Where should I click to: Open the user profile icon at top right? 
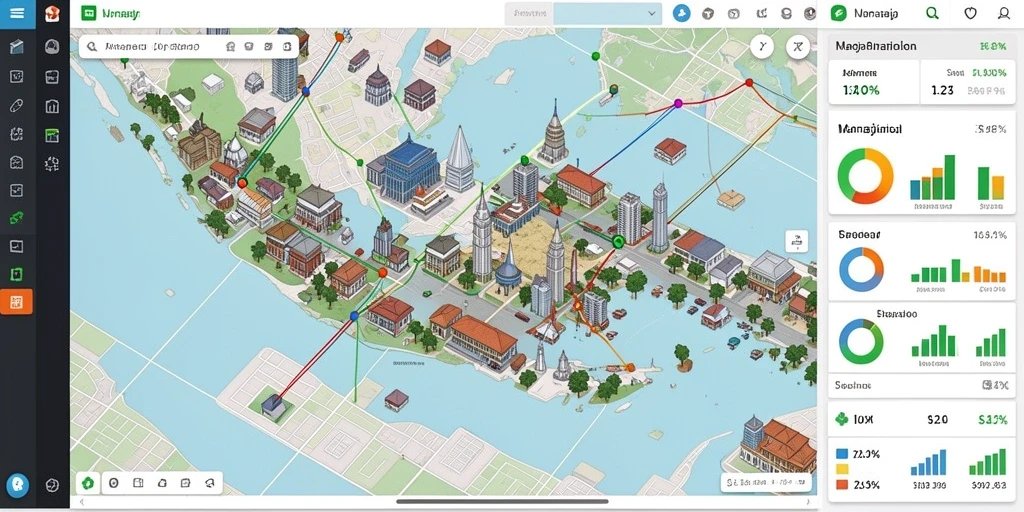point(1004,13)
